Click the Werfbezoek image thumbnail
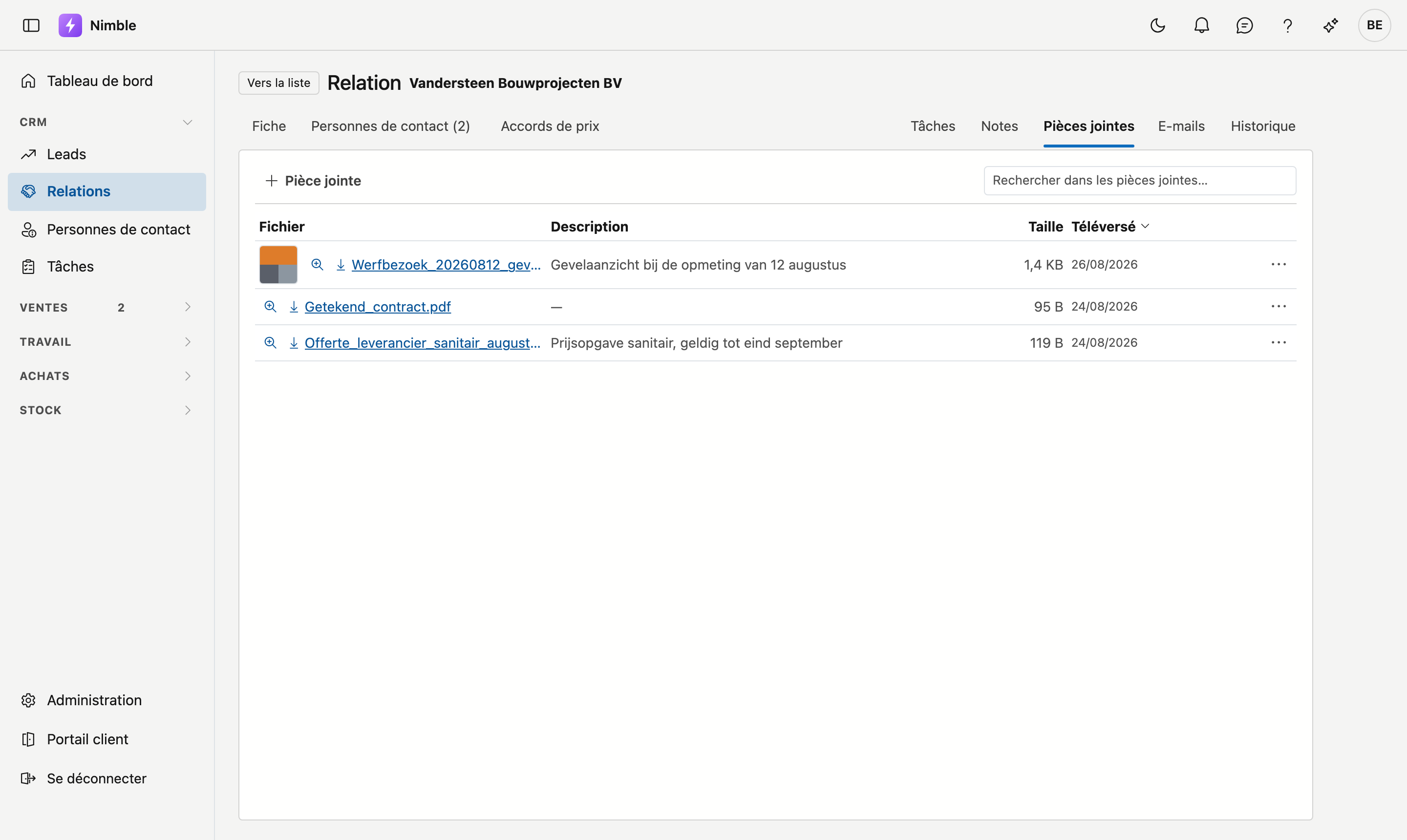Image resolution: width=1407 pixels, height=840 pixels. (x=278, y=264)
